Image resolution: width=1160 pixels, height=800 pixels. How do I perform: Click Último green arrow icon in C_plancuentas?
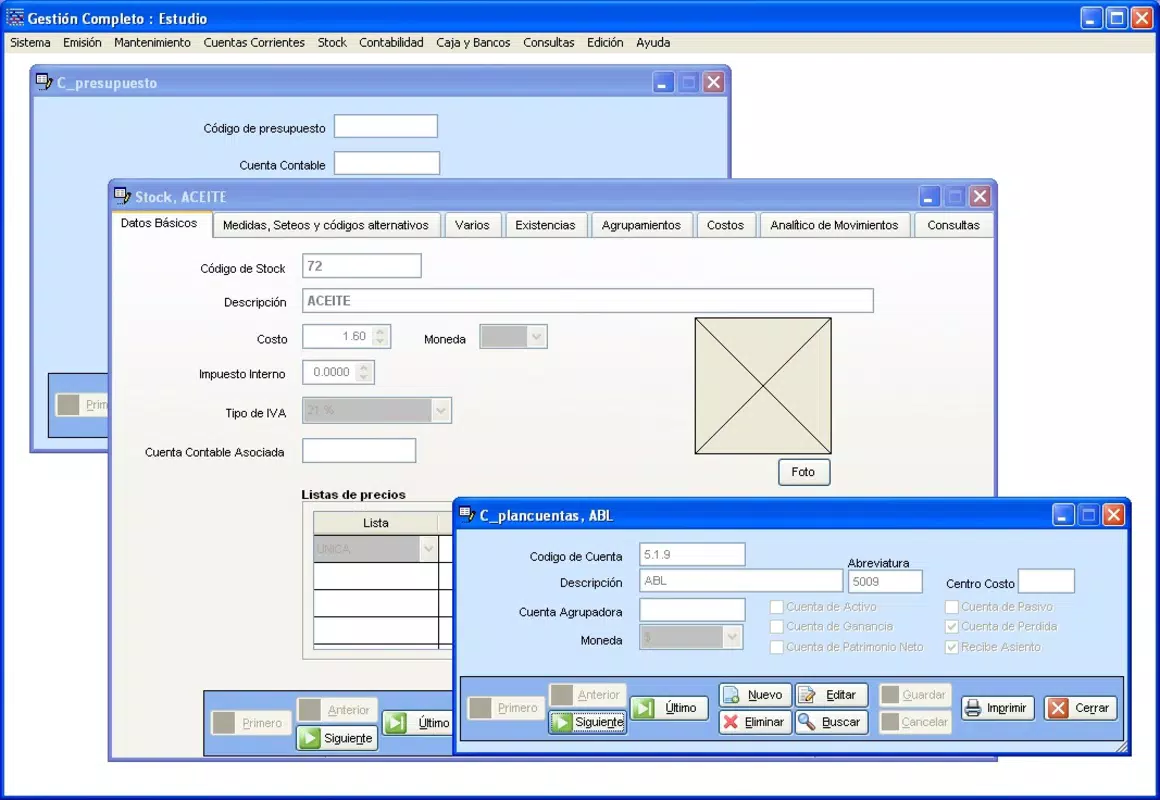click(x=643, y=708)
